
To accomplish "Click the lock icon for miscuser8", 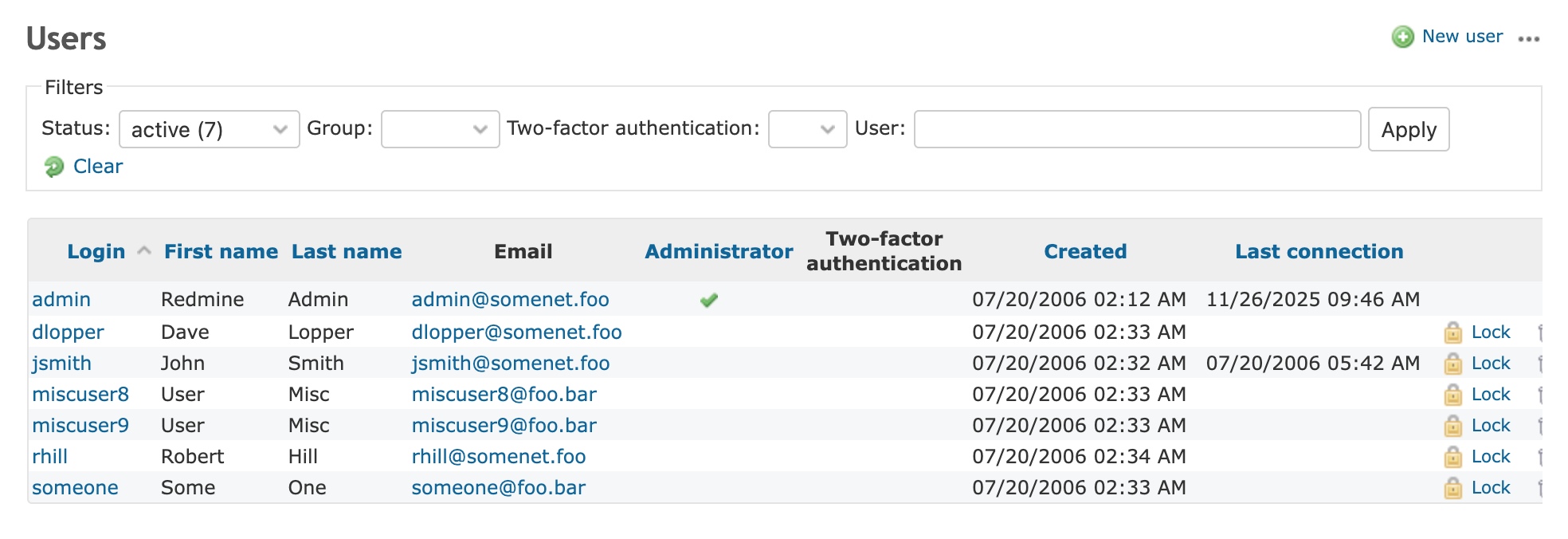I will click(x=1453, y=395).
